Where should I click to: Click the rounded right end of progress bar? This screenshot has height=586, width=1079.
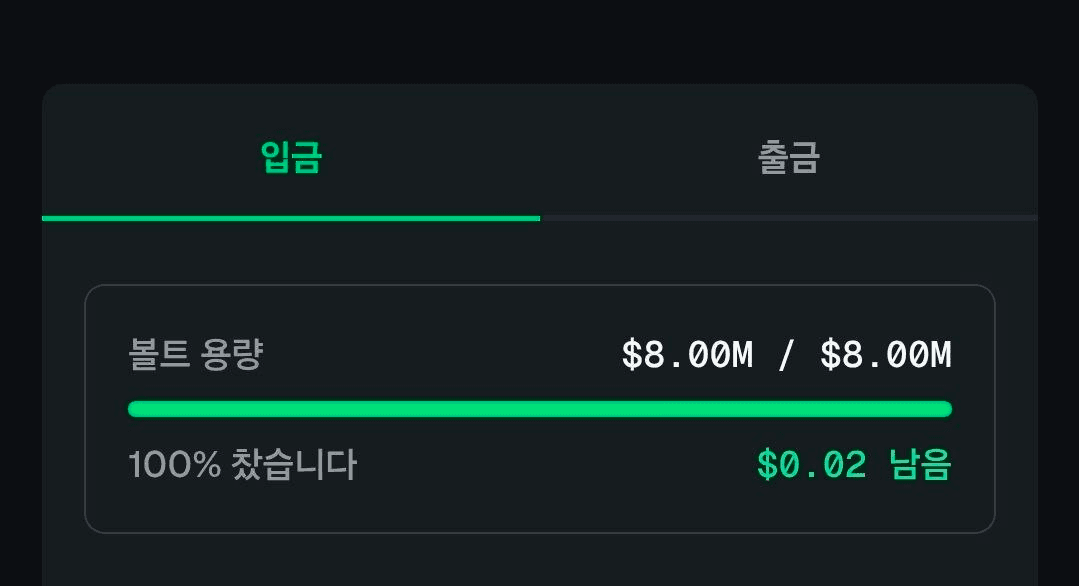point(946,409)
